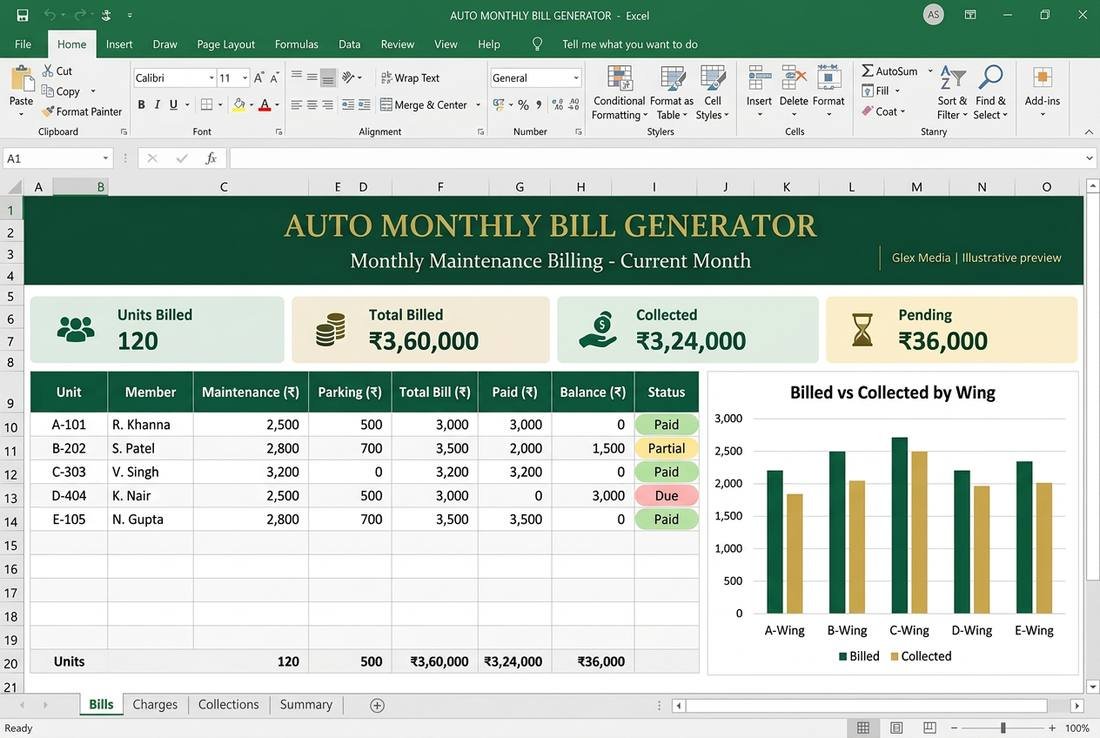The width and height of the screenshot is (1100, 738).
Task: Collapse the ribbon with the chevron
Action: (1088, 132)
